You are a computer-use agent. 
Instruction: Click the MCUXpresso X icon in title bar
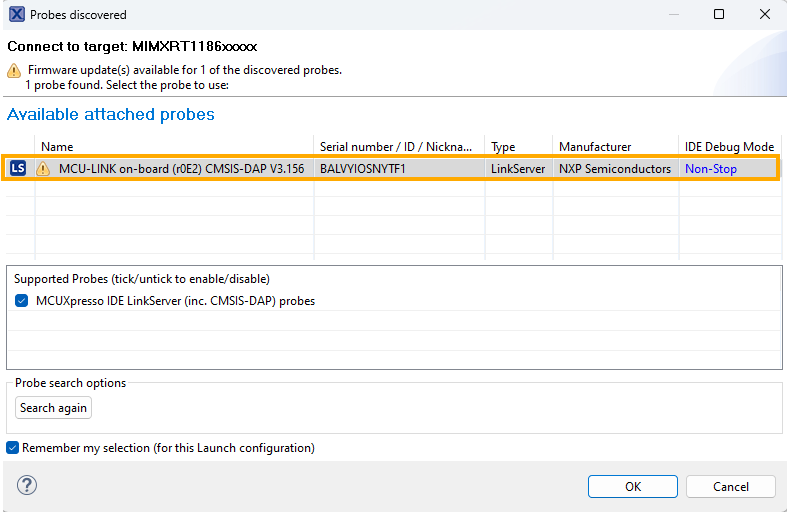point(15,15)
